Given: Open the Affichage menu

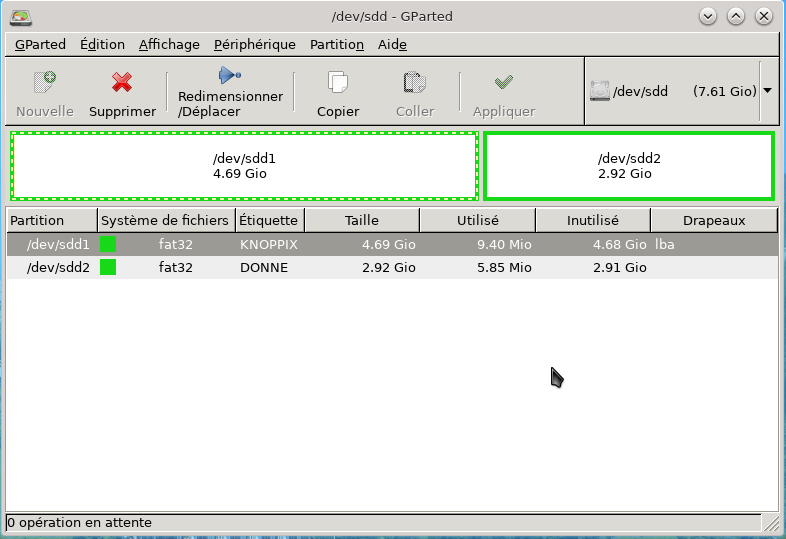Looking at the screenshot, I should point(169,44).
